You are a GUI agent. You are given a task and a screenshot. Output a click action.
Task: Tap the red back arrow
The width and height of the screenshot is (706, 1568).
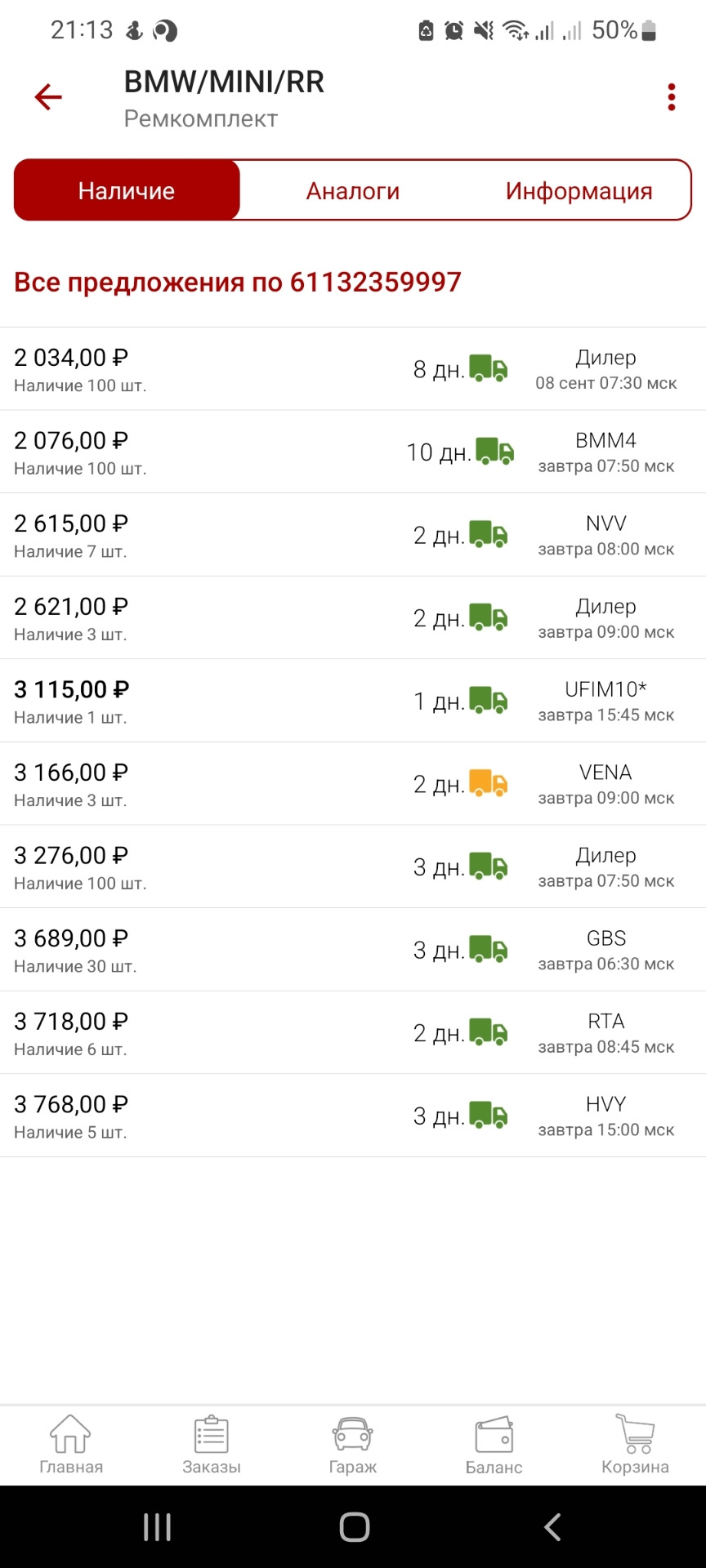coord(48,98)
